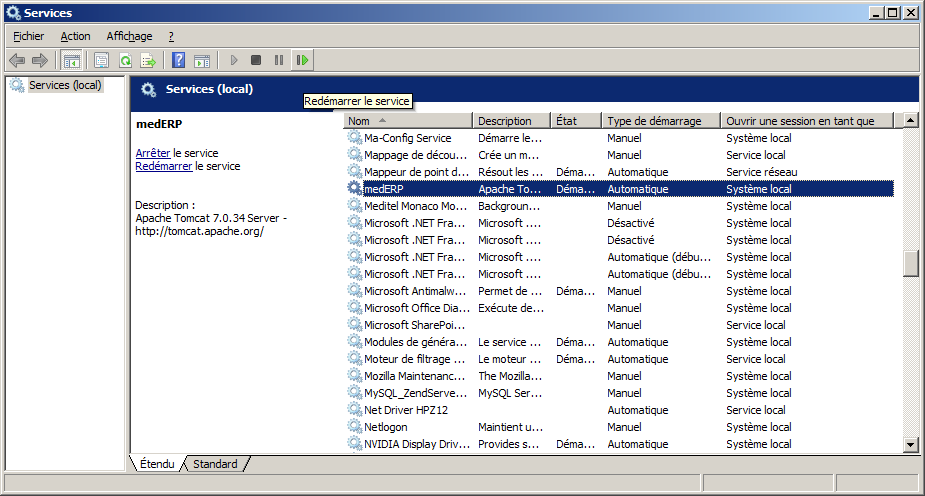Click the scrollbar up arrow
925x496 pixels.
coord(910,120)
